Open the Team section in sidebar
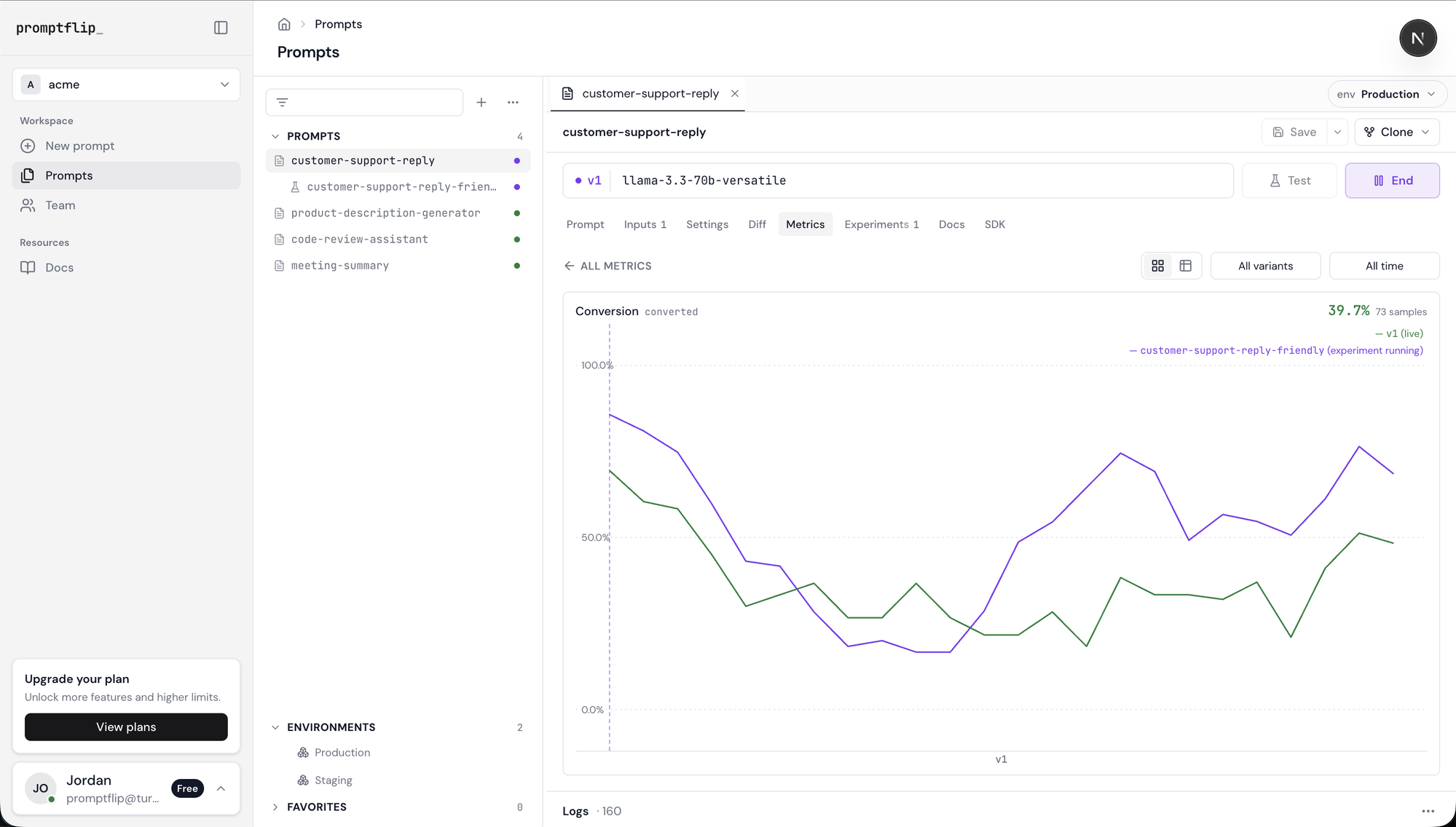Screen dimensions: 1456x827 [x=126, y=205]
